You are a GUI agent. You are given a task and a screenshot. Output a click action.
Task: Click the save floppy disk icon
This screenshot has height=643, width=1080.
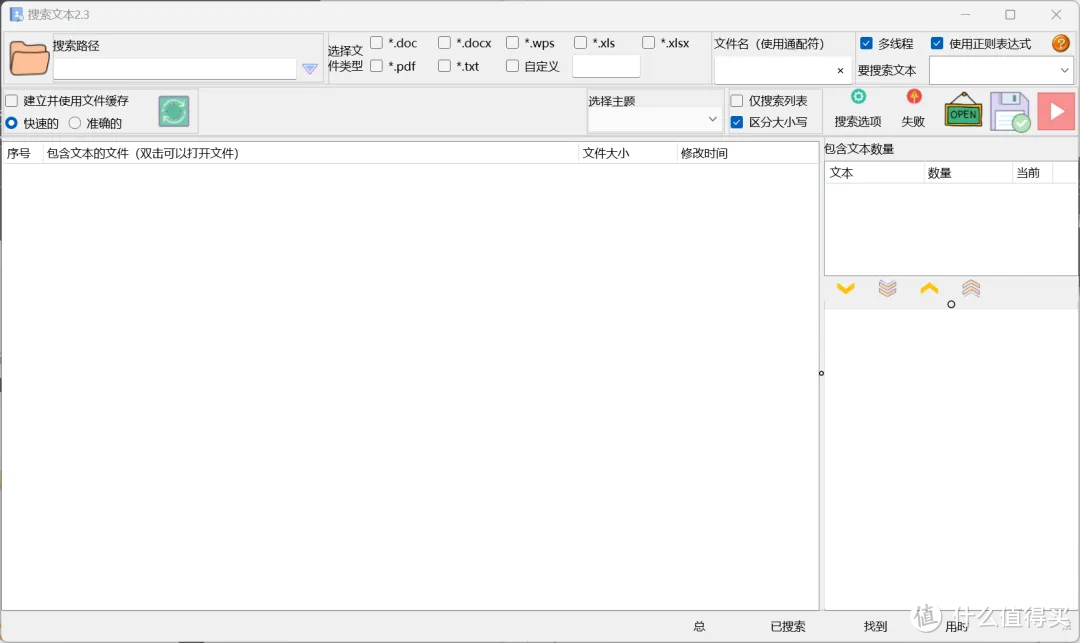(1010, 112)
